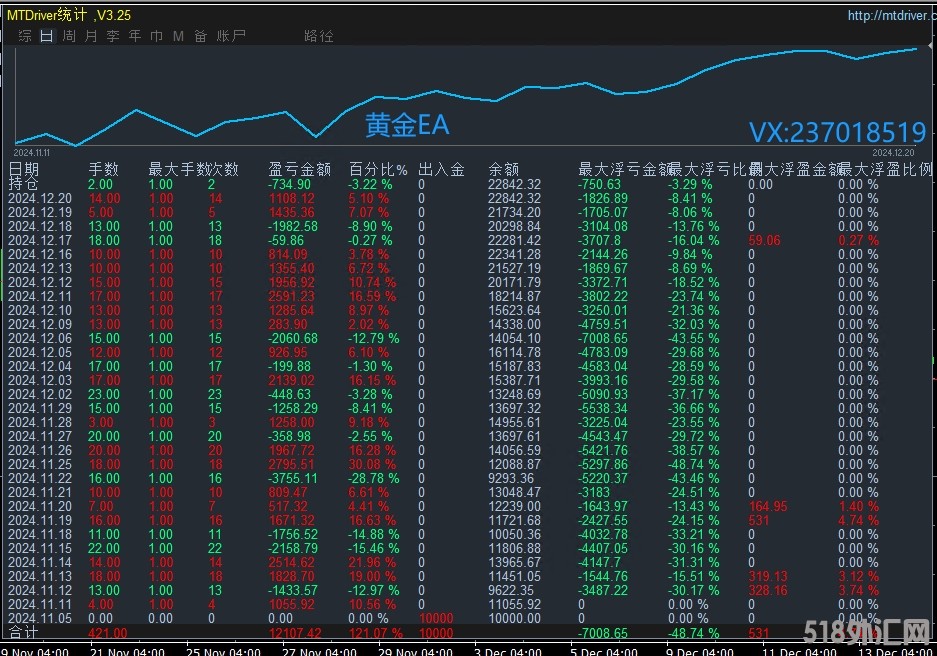This screenshot has width=937, height=656.
Task: Click balance 9293.36
Action: coord(510,479)
